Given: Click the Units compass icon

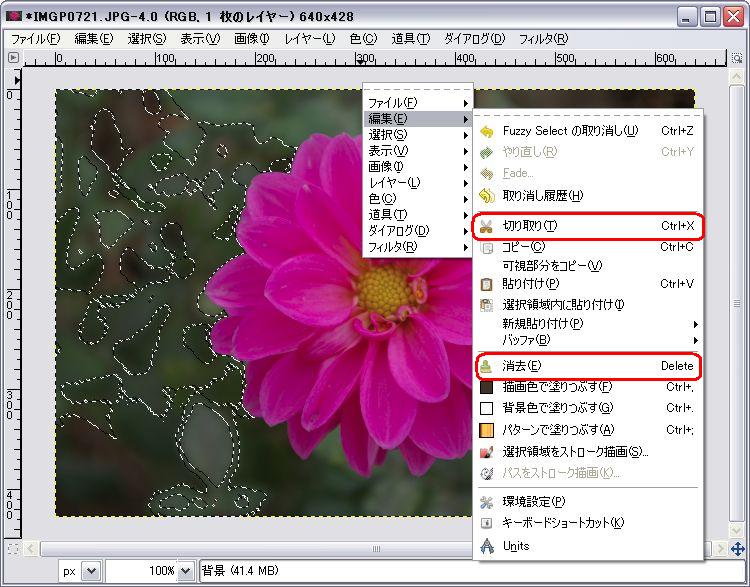Looking at the screenshot, I should (x=487, y=546).
